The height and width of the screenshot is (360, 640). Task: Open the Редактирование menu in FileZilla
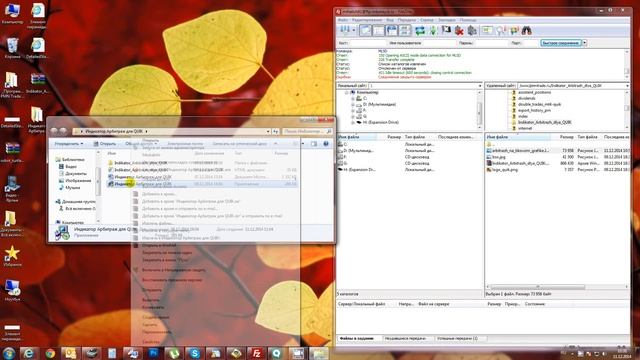click(x=367, y=20)
